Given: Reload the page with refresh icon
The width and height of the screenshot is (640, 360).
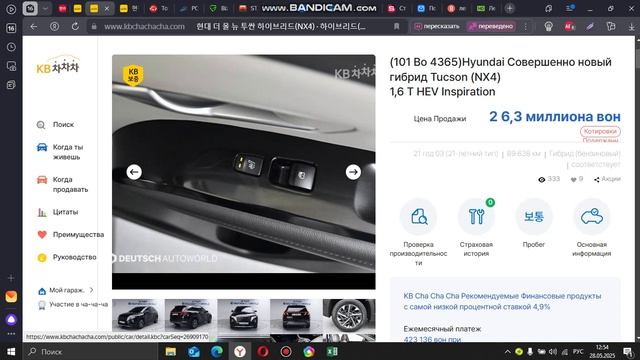Looking at the screenshot, I should (x=75, y=27).
